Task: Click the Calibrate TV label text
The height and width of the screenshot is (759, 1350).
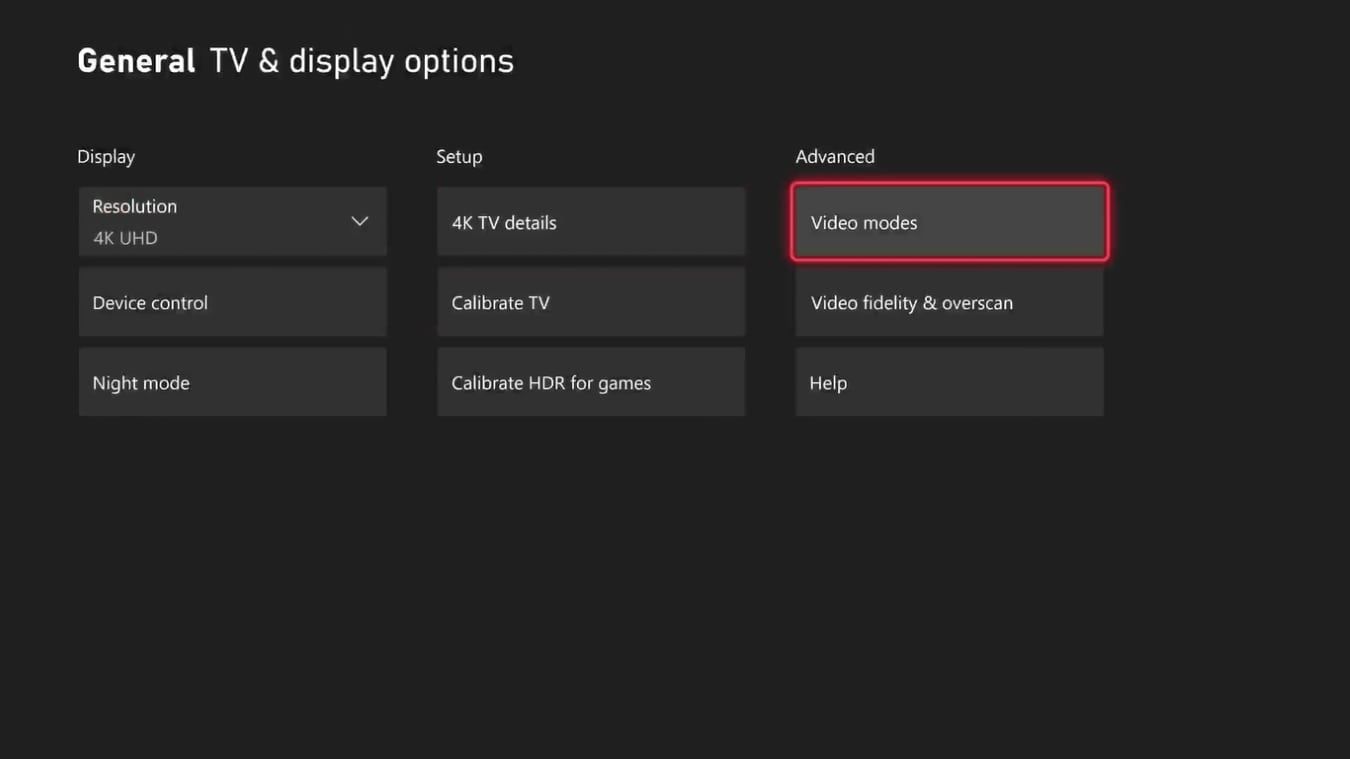Action: point(500,303)
